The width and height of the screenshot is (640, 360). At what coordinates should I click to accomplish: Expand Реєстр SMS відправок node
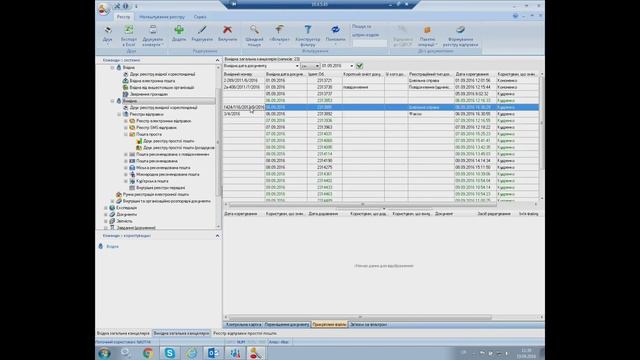click(126, 128)
